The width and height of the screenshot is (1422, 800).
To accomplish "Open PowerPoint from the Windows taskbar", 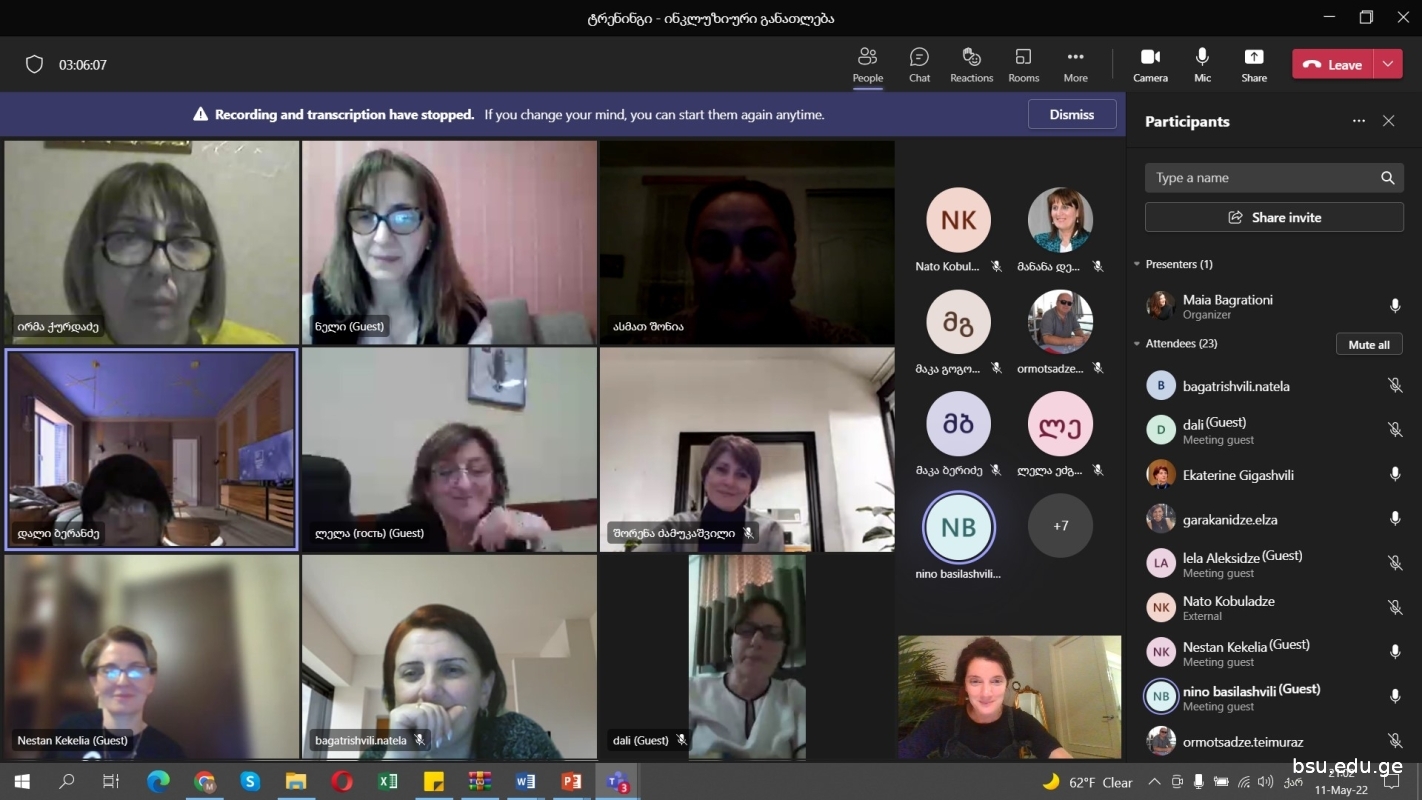I will pyautogui.click(x=571, y=782).
